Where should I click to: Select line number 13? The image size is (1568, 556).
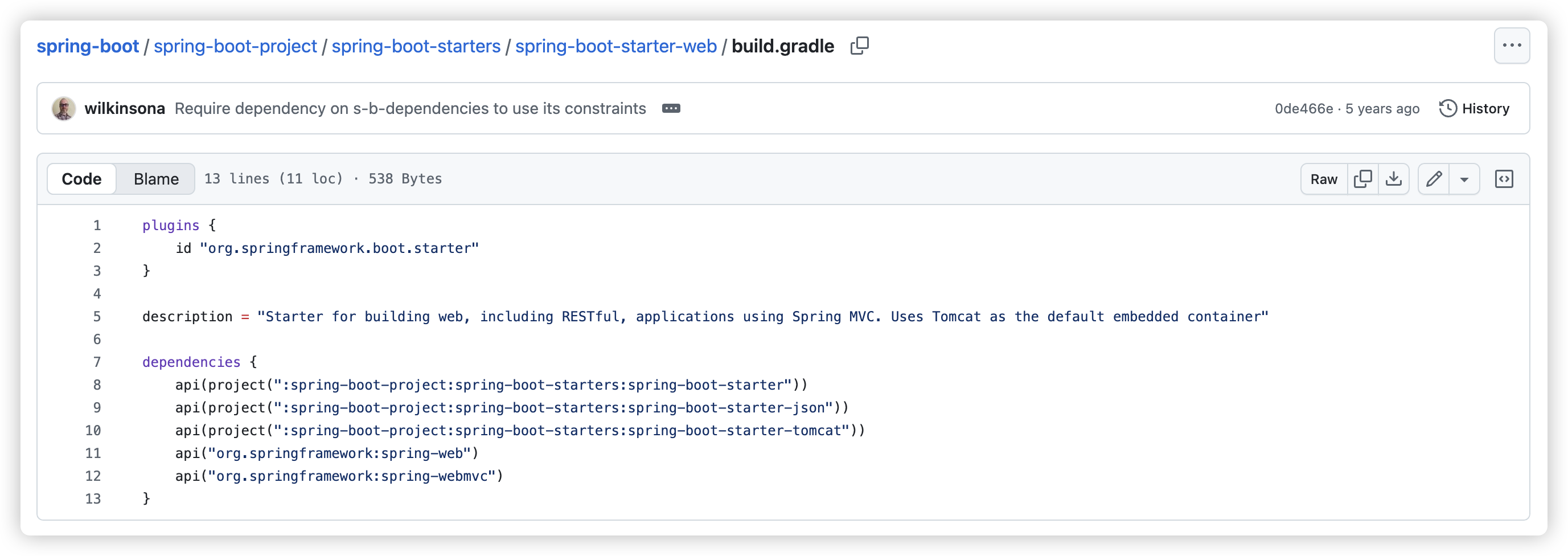[93, 499]
